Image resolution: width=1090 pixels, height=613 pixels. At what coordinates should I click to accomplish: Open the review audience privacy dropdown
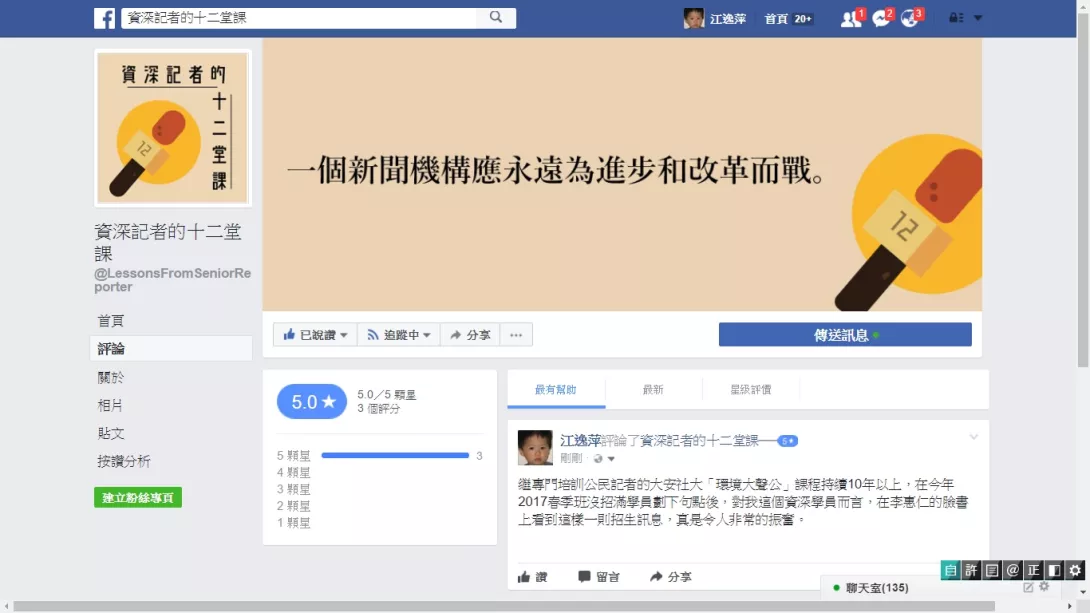tap(604, 459)
